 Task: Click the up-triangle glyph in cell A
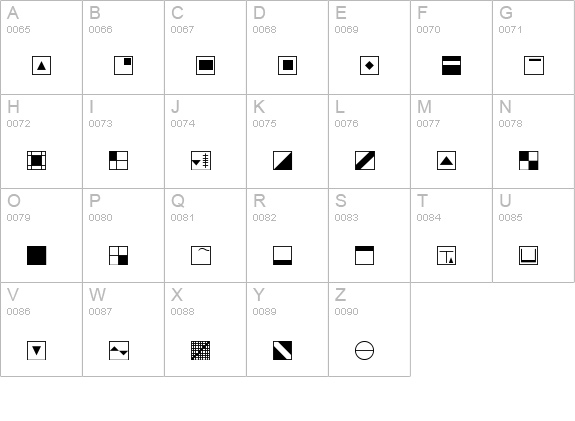tap(41, 66)
